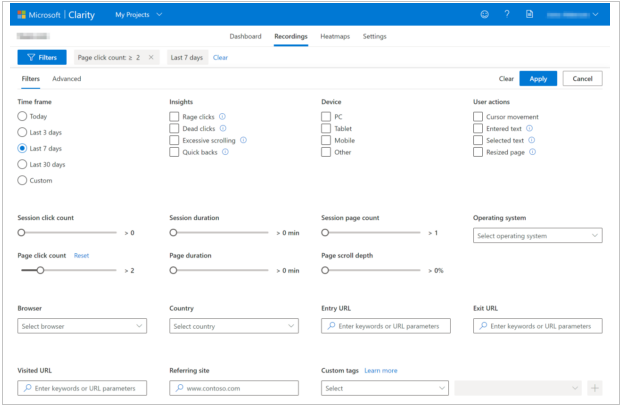Click Clear link beside Last 7 days chip

[220, 57]
